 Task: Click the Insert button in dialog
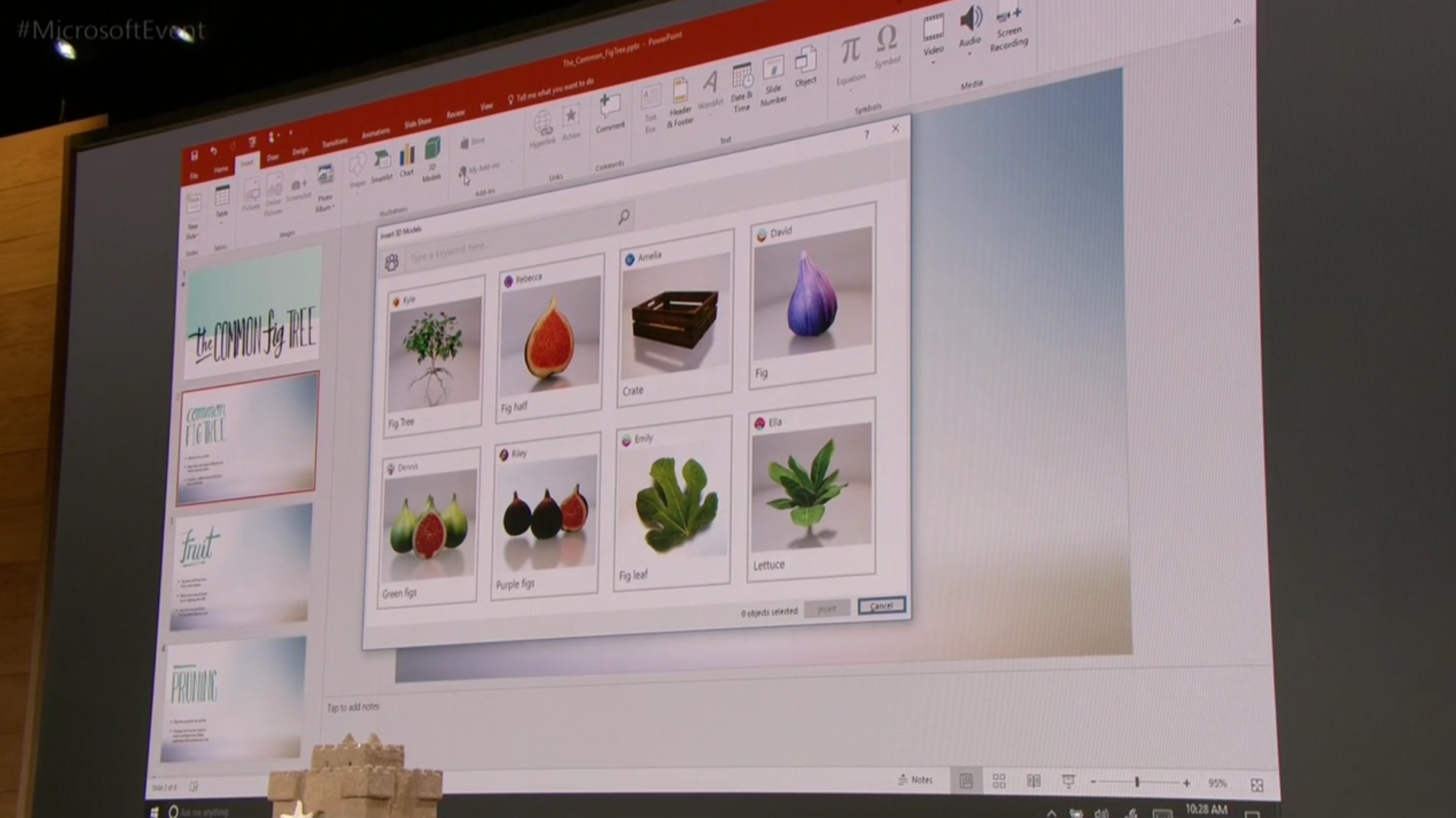click(827, 609)
